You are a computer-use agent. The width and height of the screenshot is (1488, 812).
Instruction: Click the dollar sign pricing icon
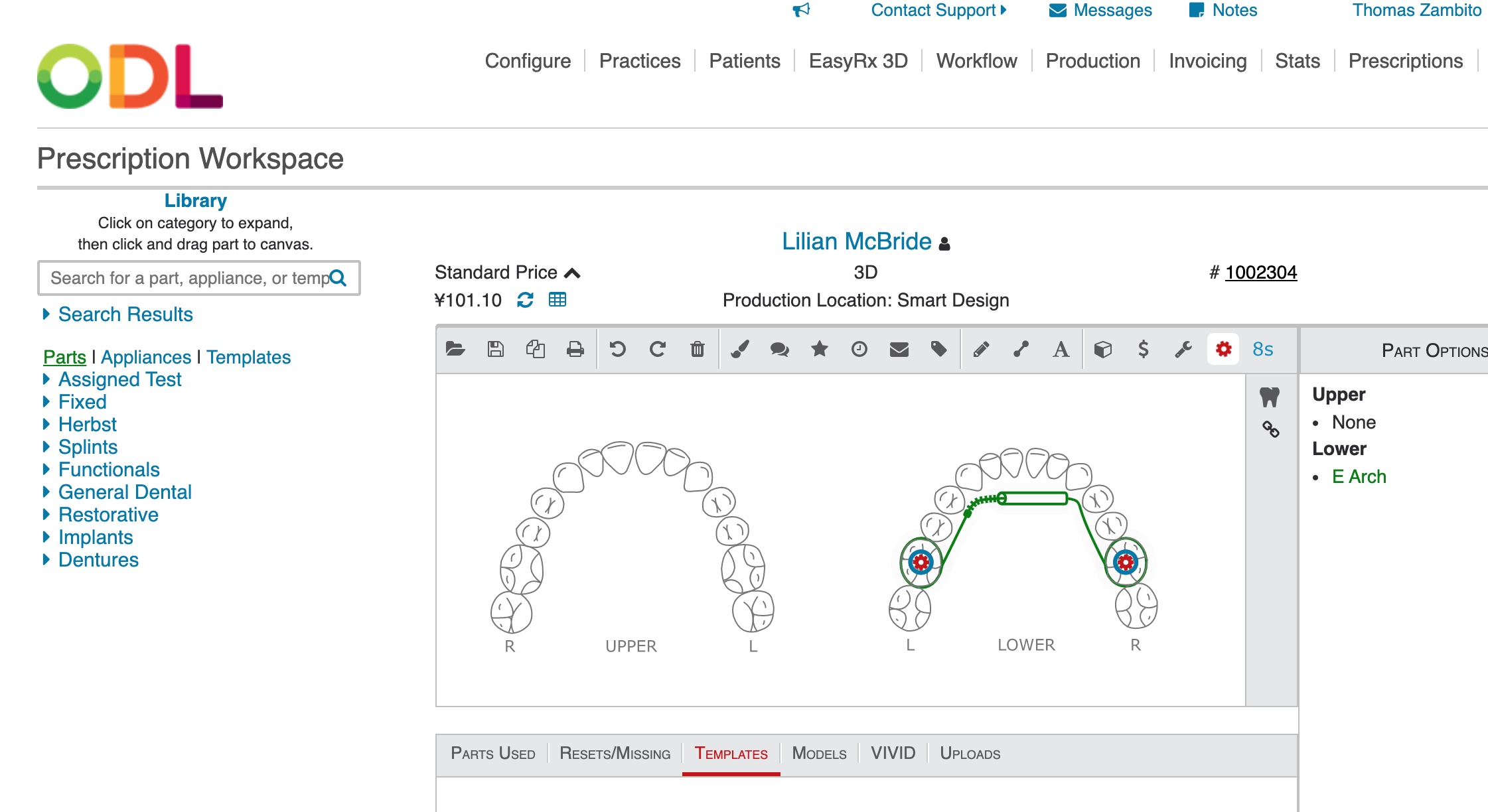(1143, 349)
